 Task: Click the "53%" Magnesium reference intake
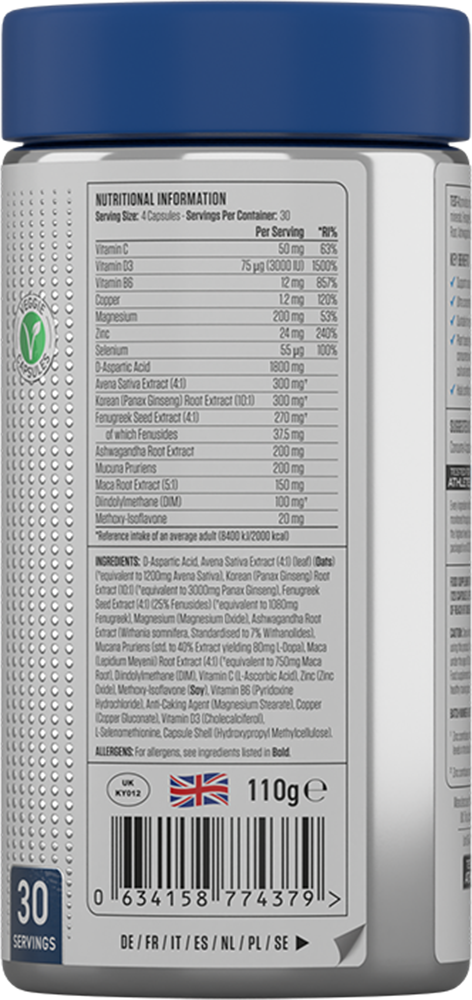(x=329, y=316)
